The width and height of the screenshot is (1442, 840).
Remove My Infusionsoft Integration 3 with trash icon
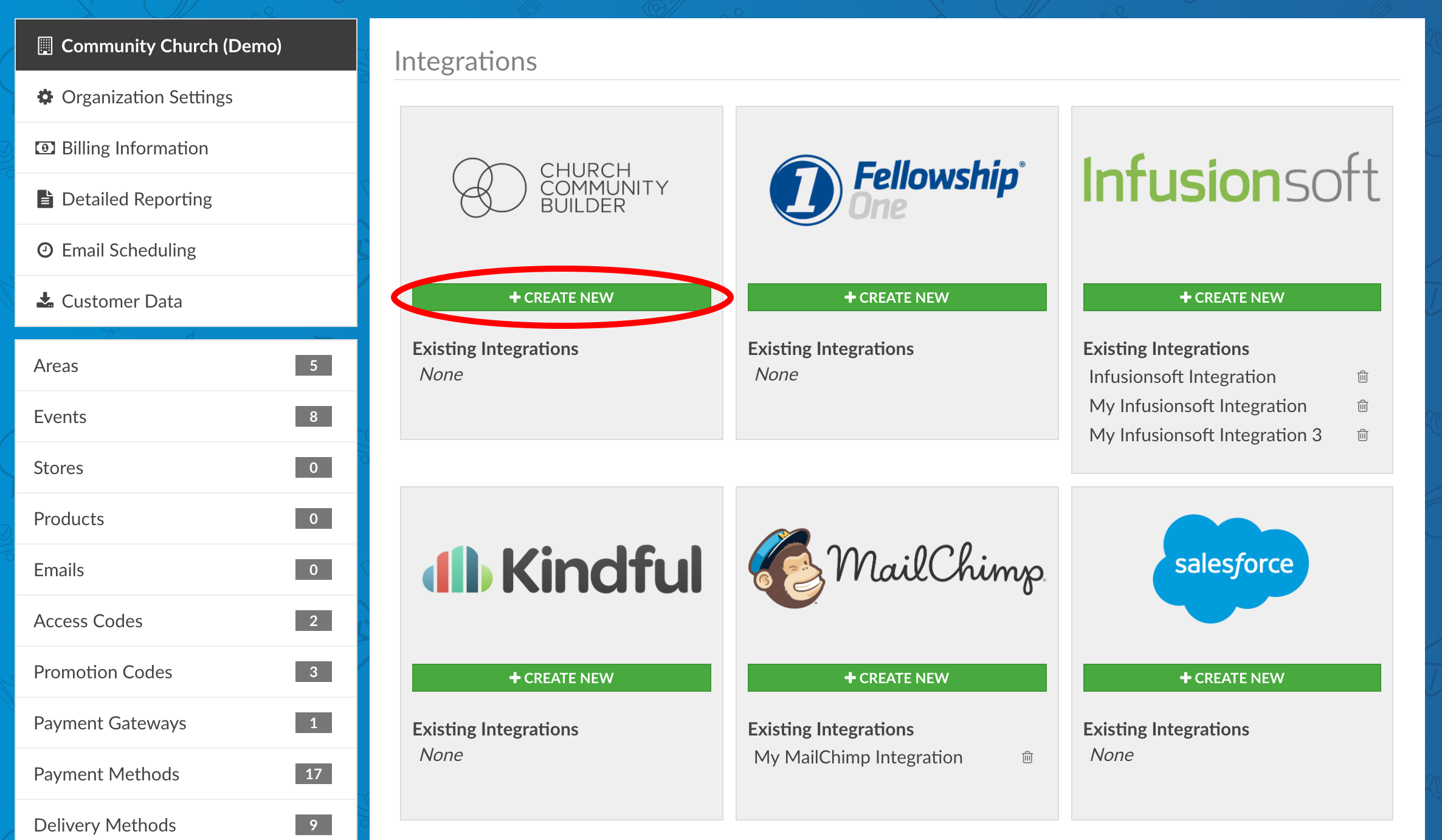1362,435
